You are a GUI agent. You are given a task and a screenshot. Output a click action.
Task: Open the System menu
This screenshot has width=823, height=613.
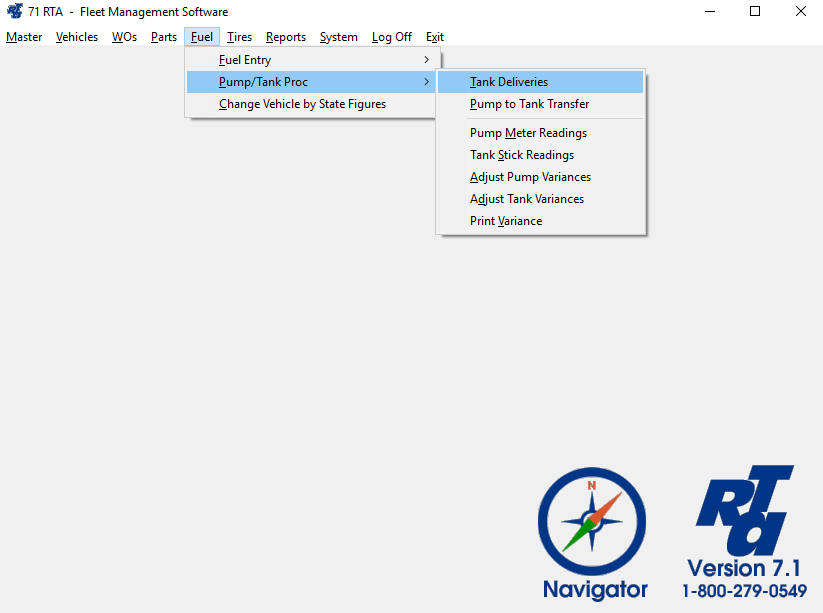[338, 37]
